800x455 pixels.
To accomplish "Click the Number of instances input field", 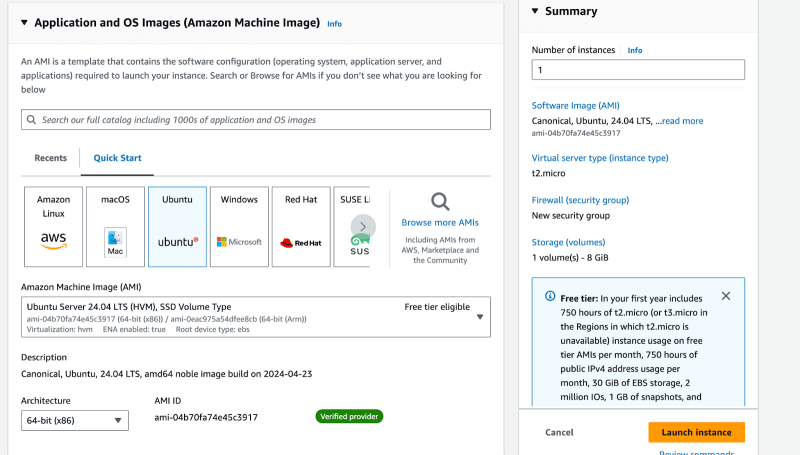I will point(638,69).
